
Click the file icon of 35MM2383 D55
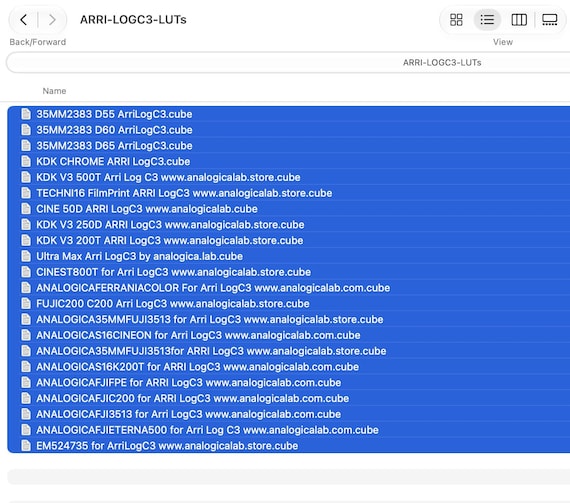pyautogui.click(x=26, y=114)
